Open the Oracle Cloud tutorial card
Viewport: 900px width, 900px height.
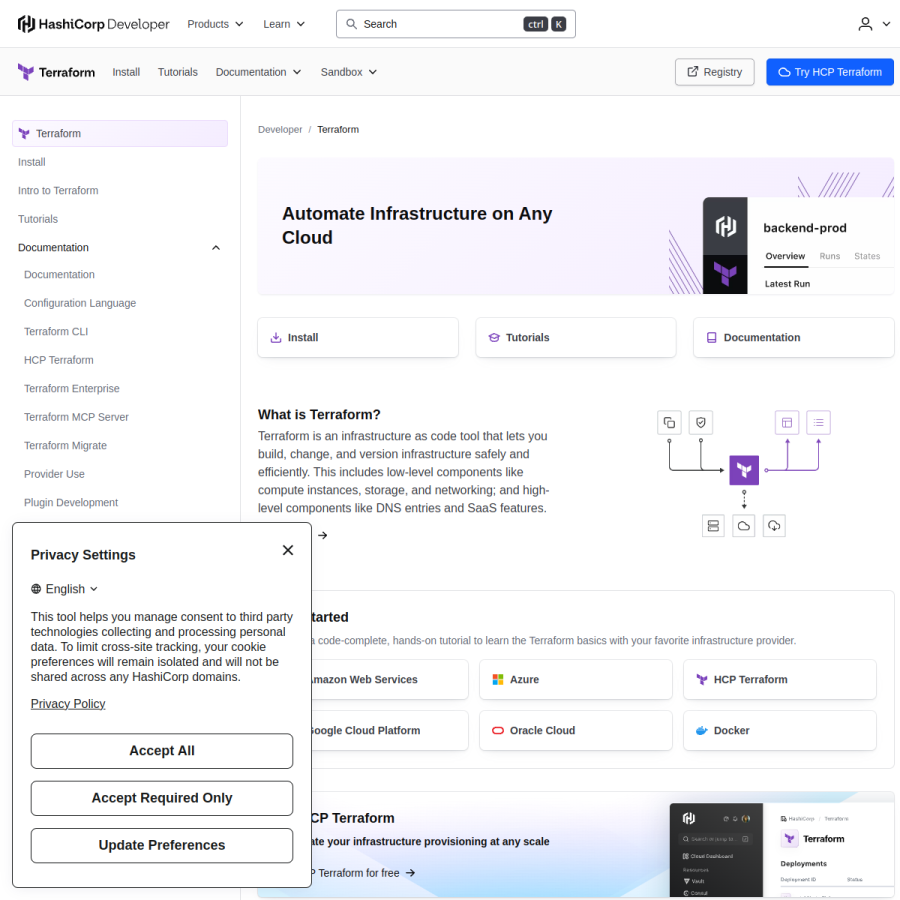click(576, 731)
